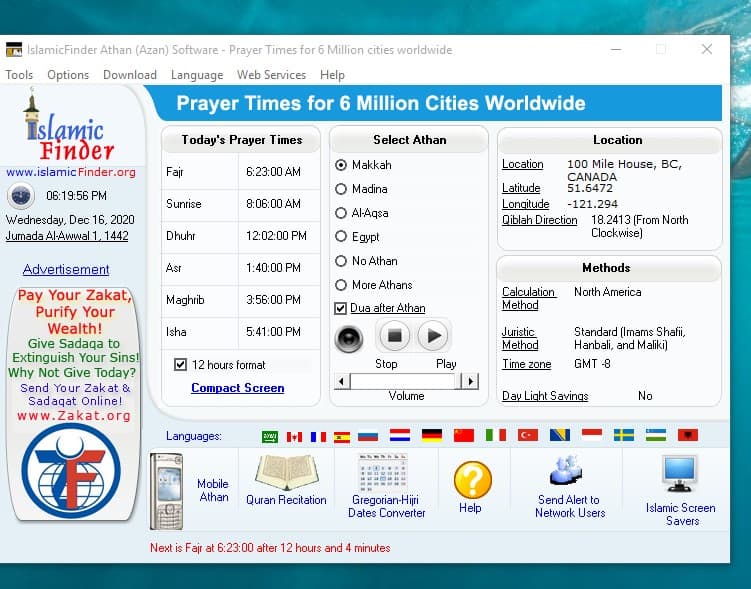Open the Help menu in menu bar
Screen dimensions: 751x589
(x=332, y=75)
